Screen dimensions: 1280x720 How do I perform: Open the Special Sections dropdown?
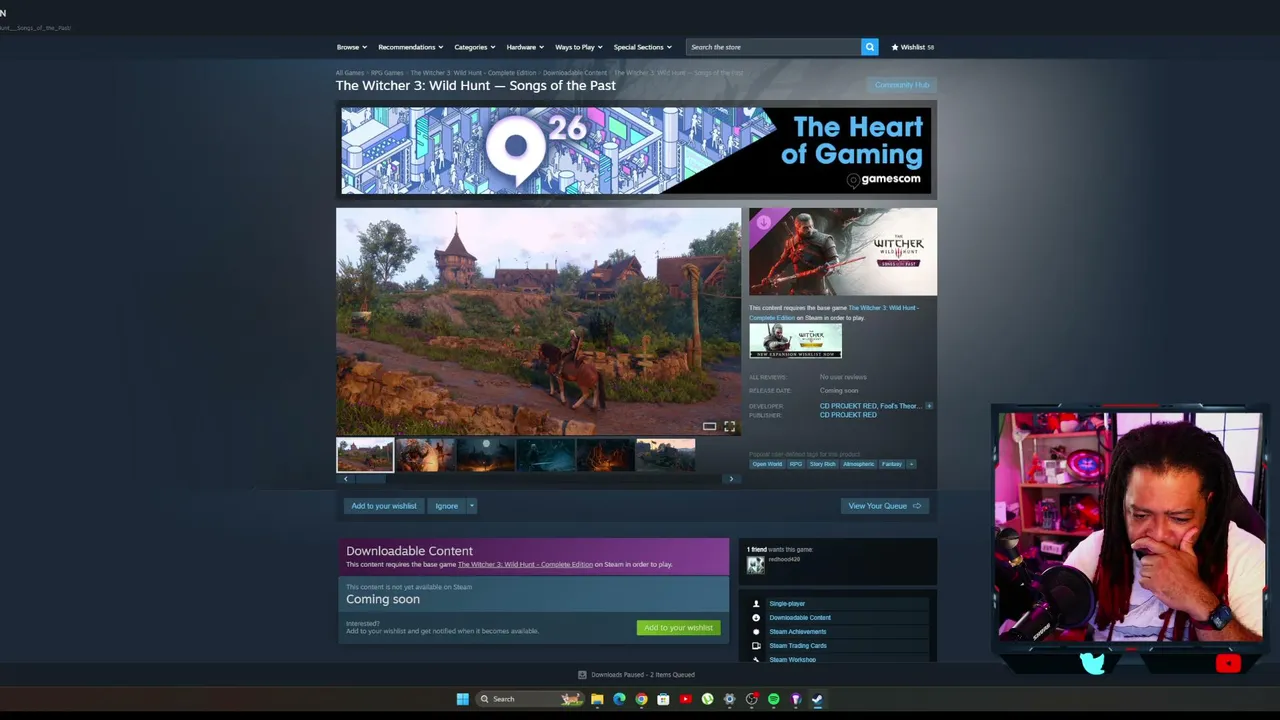click(x=643, y=47)
